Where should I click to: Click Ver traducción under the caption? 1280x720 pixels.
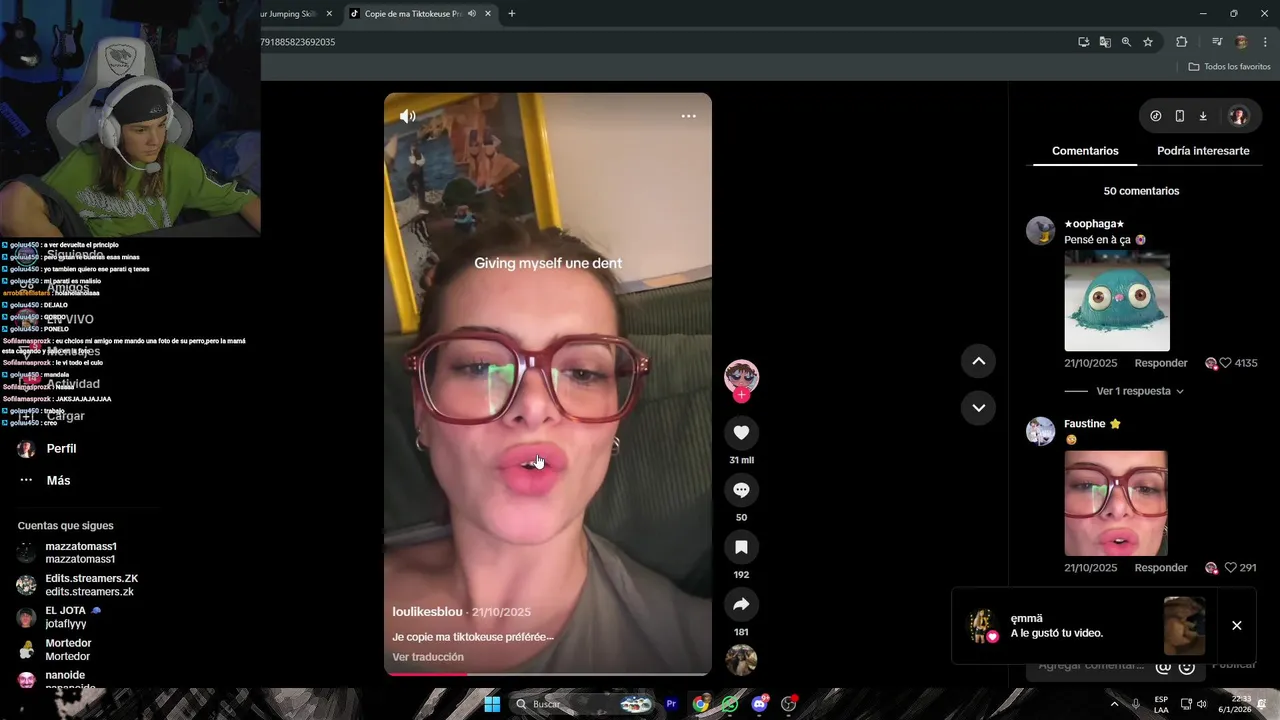pos(428,657)
